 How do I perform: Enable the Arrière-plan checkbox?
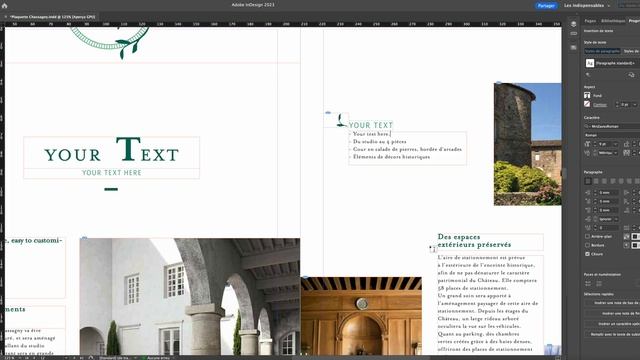pyautogui.click(x=587, y=236)
